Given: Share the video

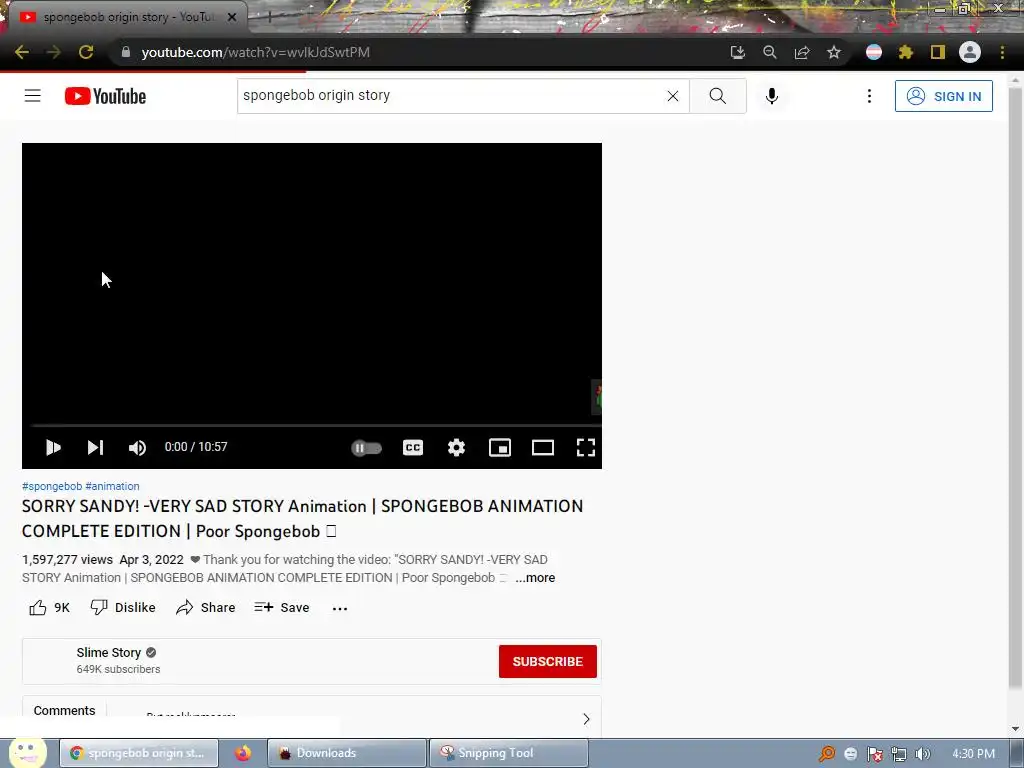Looking at the screenshot, I should click(205, 607).
